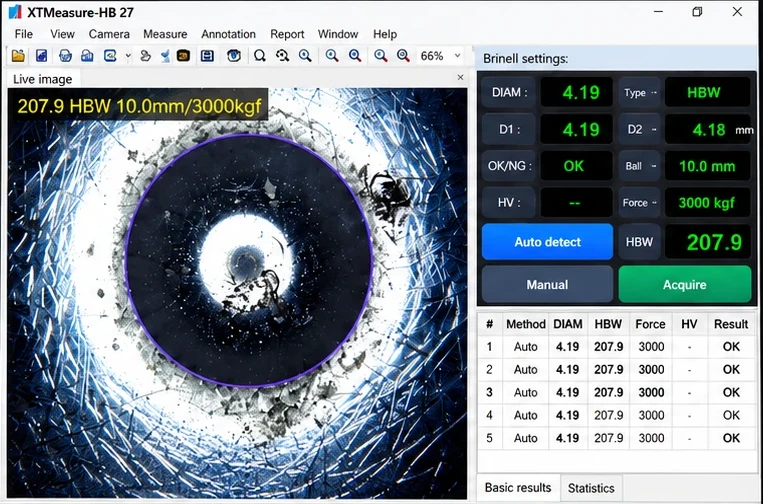This screenshot has width=763, height=504.
Task: Click the OK/NG status field showing OK
Action: coord(577,166)
